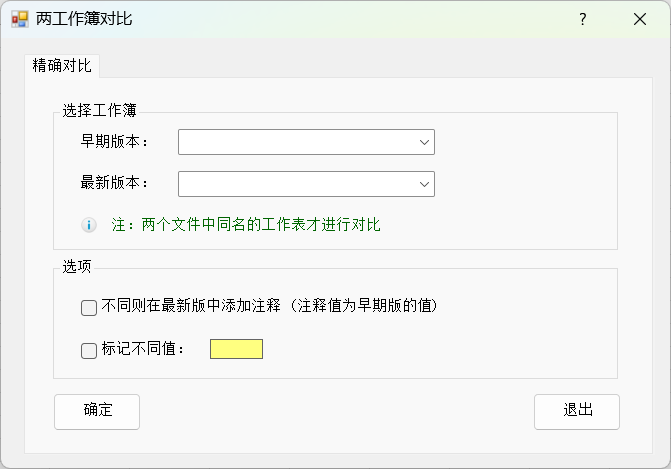
Task: Open the help question mark button
Action: [582, 19]
